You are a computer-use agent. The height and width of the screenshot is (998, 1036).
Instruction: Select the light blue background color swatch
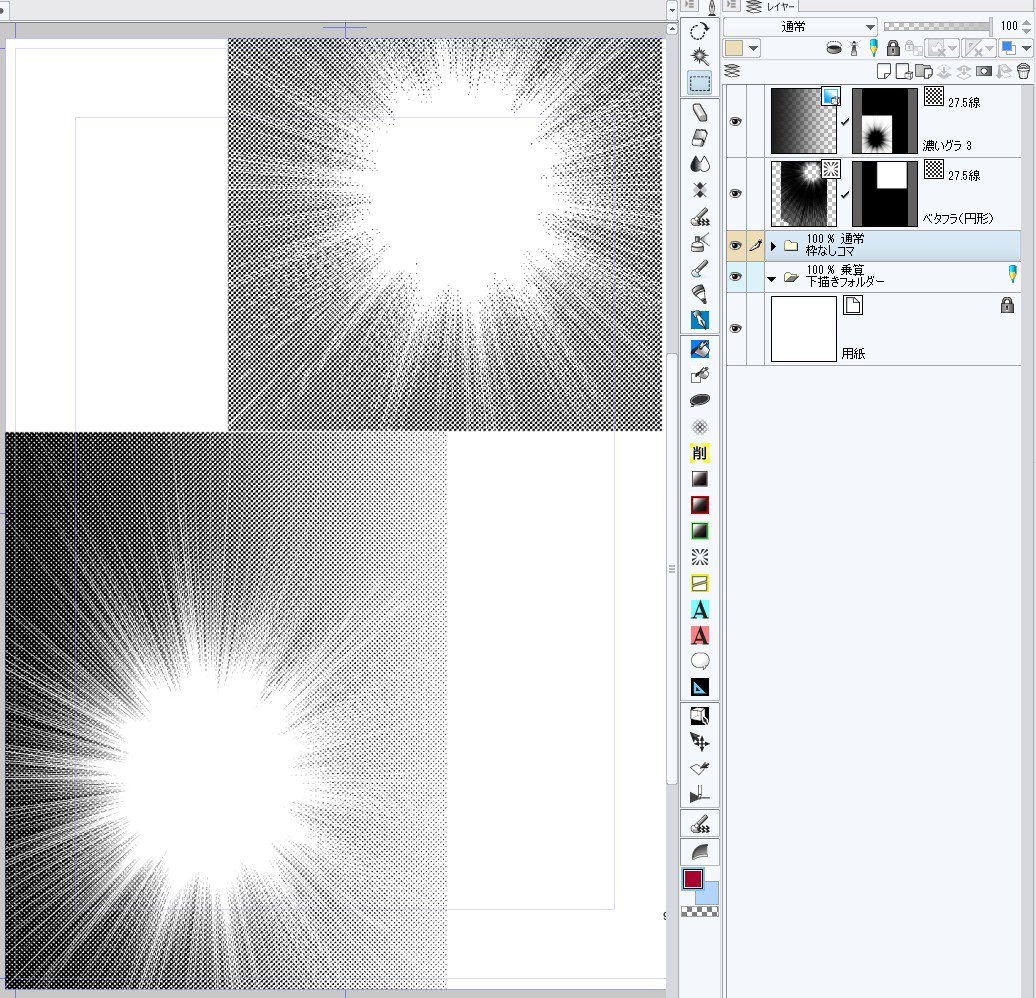tap(709, 894)
